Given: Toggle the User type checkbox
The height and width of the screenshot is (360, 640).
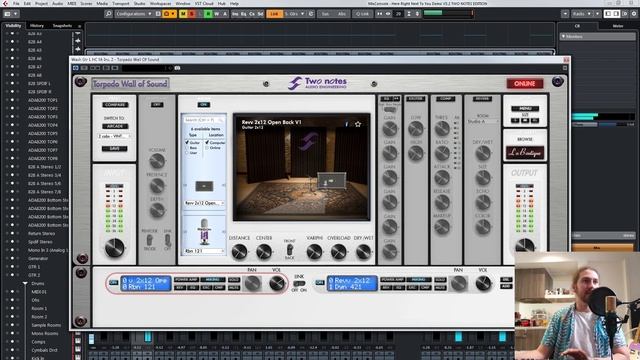Looking at the screenshot, I should tap(187, 153).
